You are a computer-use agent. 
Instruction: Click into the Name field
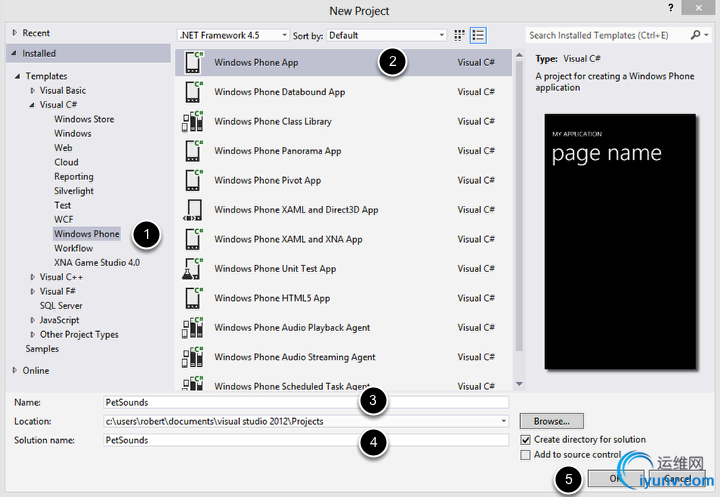306,402
